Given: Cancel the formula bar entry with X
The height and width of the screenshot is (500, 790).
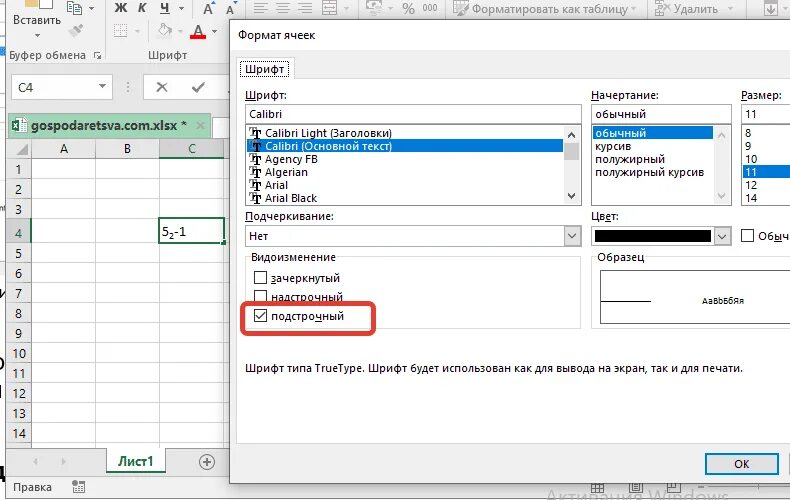Looking at the screenshot, I should [x=162, y=87].
